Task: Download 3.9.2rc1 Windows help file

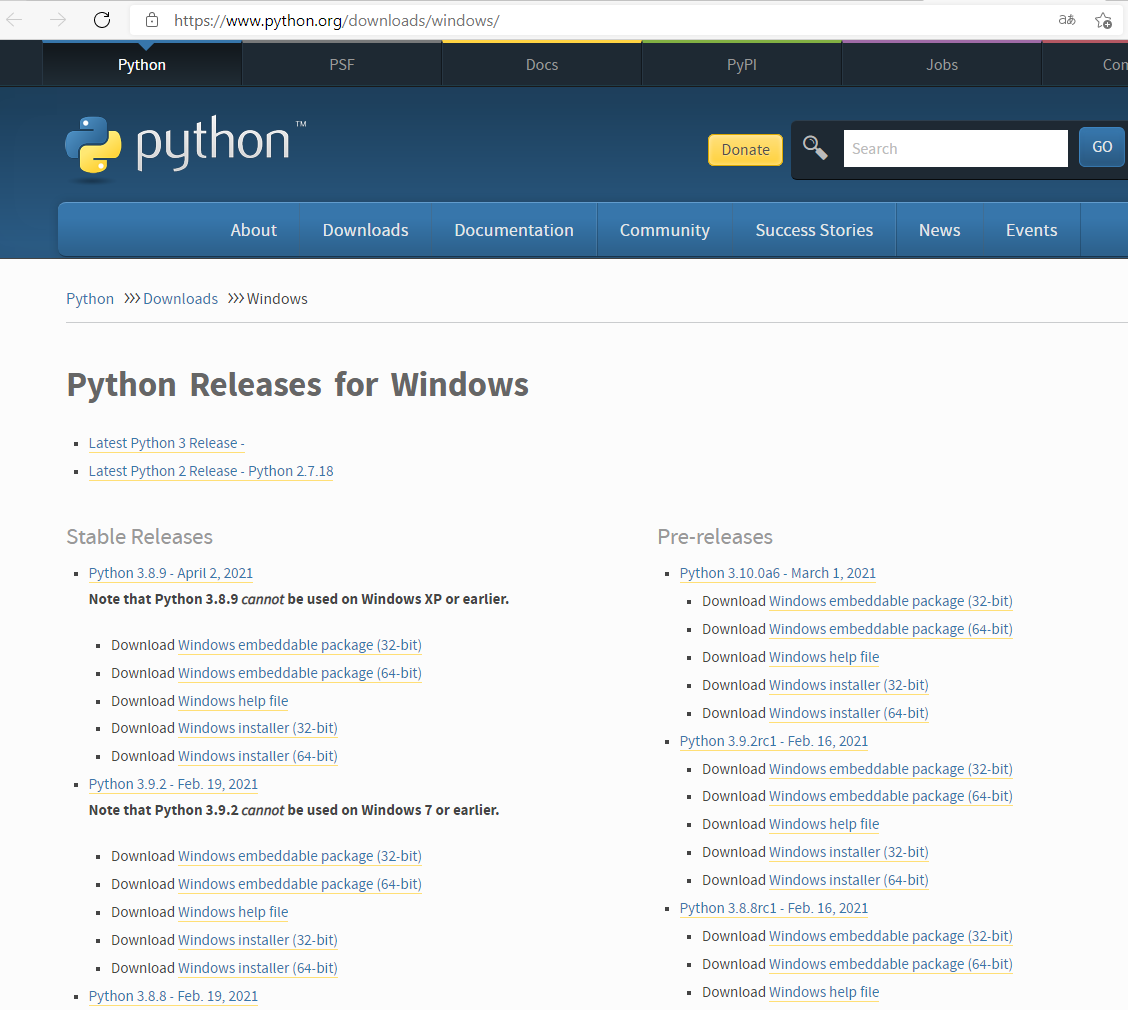Action: [824, 825]
